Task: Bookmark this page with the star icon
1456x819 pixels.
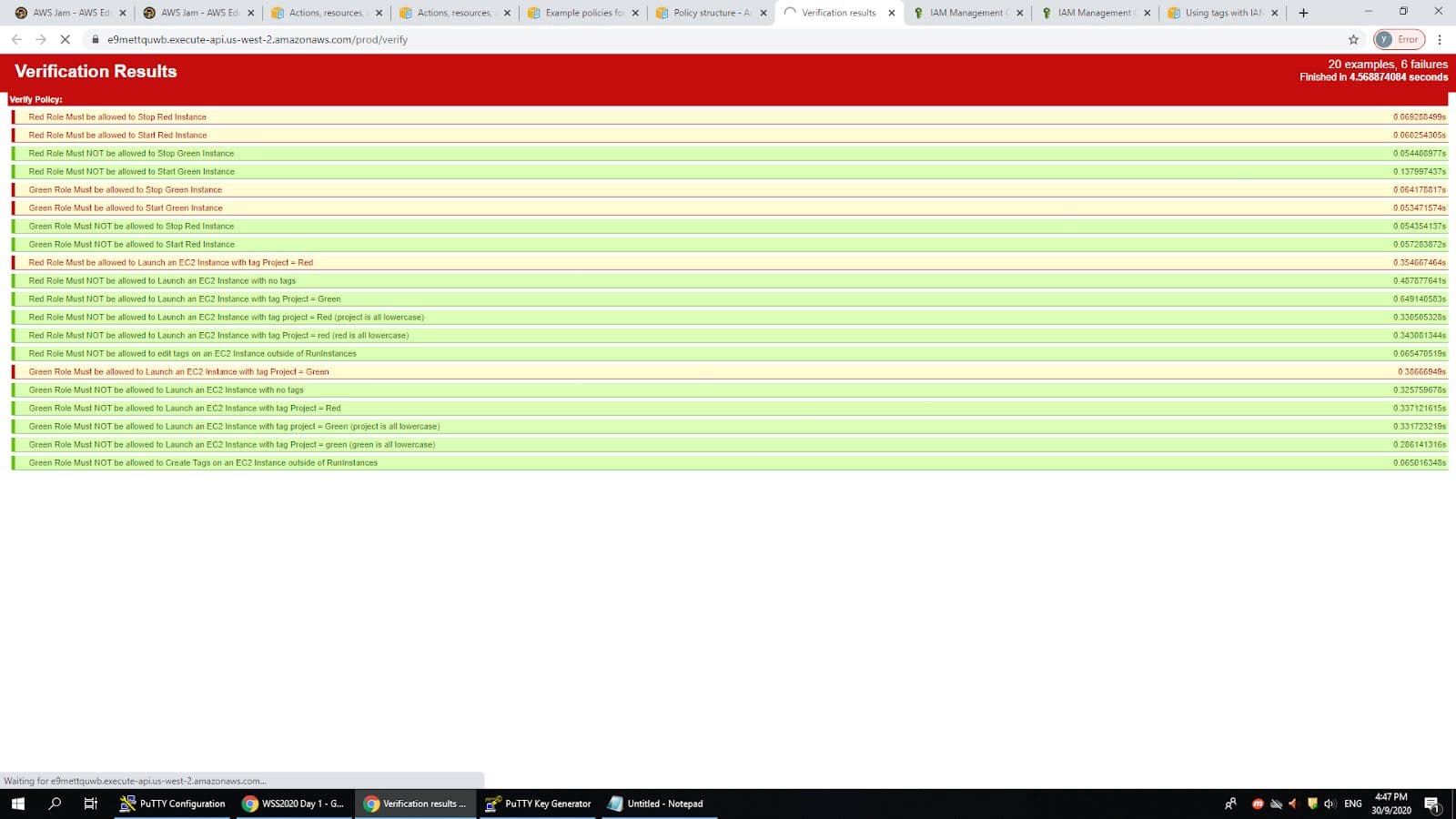Action: [x=1353, y=39]
